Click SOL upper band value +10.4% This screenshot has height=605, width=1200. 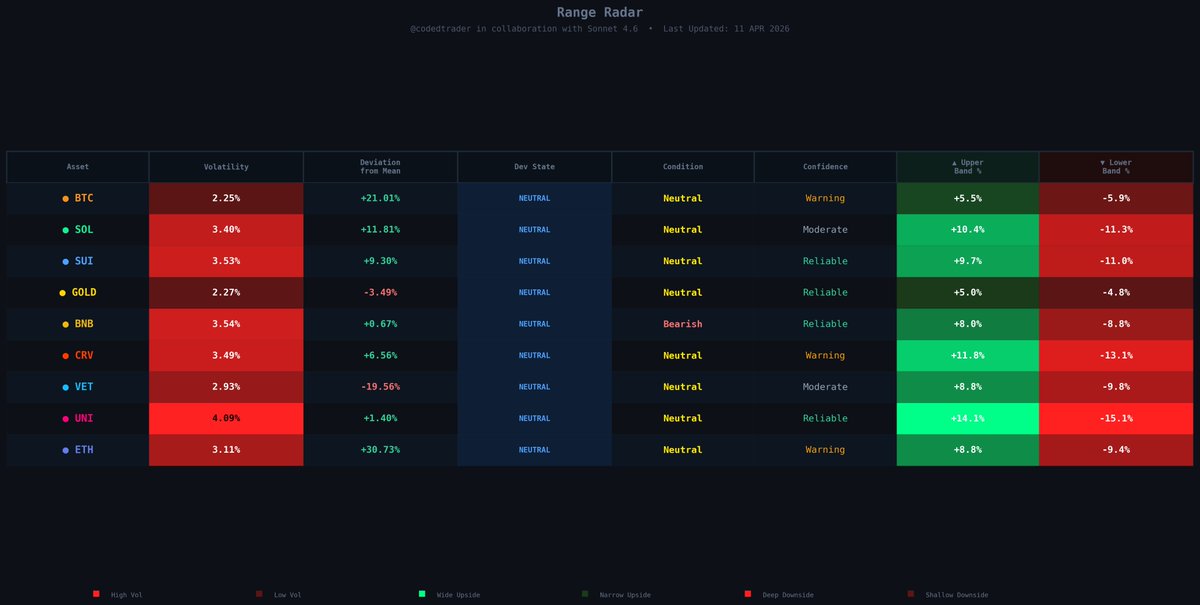point(968,230)
